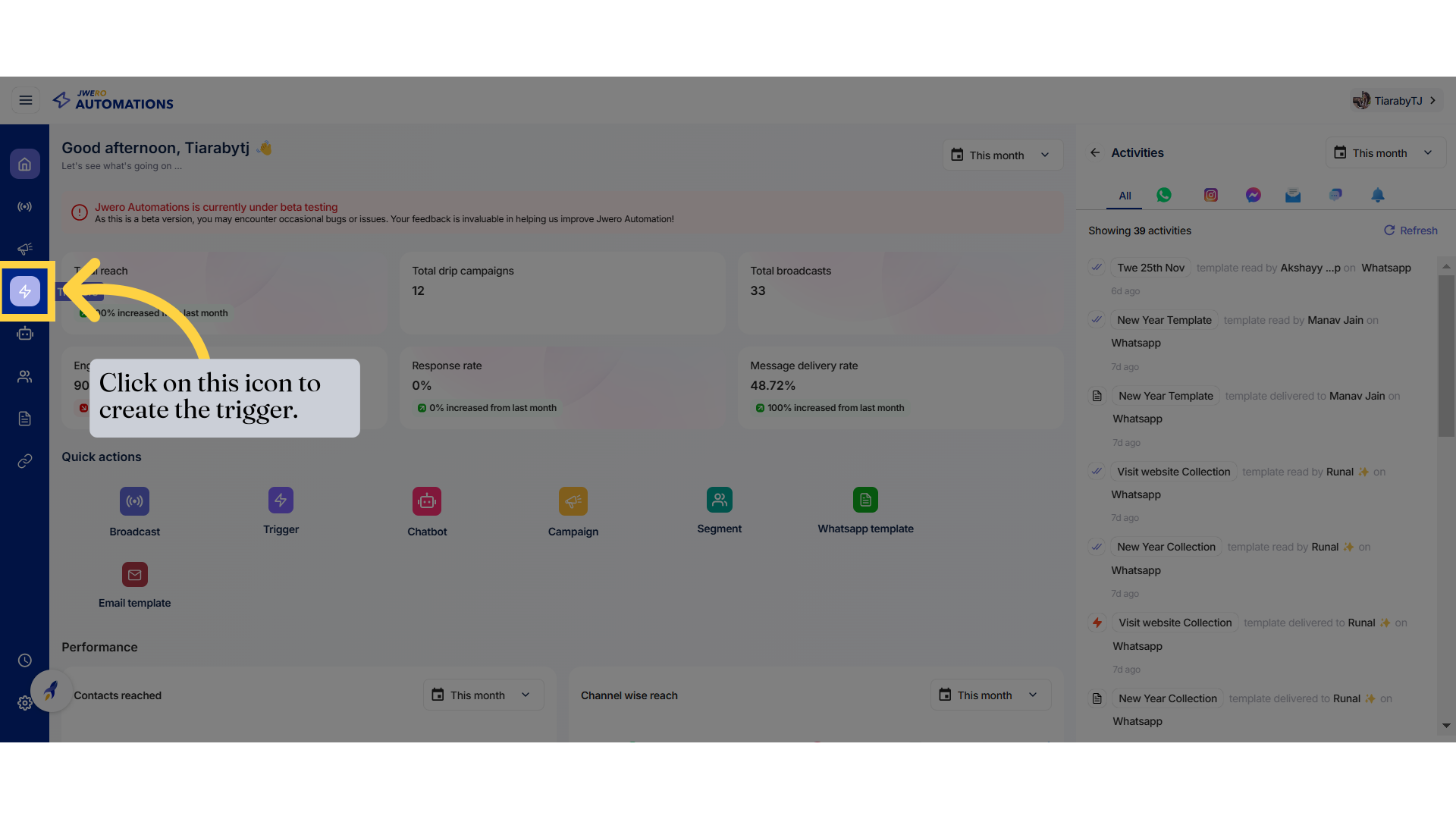Open the Chatbot robot sidebar icon

point(25,334)
